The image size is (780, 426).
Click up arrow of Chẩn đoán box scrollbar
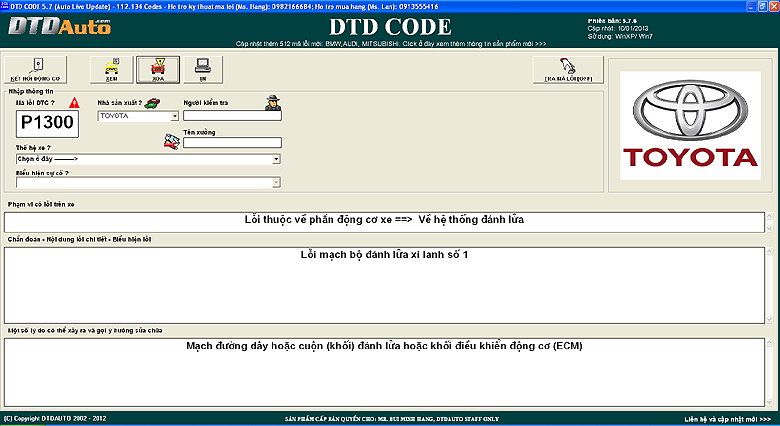pyautogui.click(x=770, y=251)
